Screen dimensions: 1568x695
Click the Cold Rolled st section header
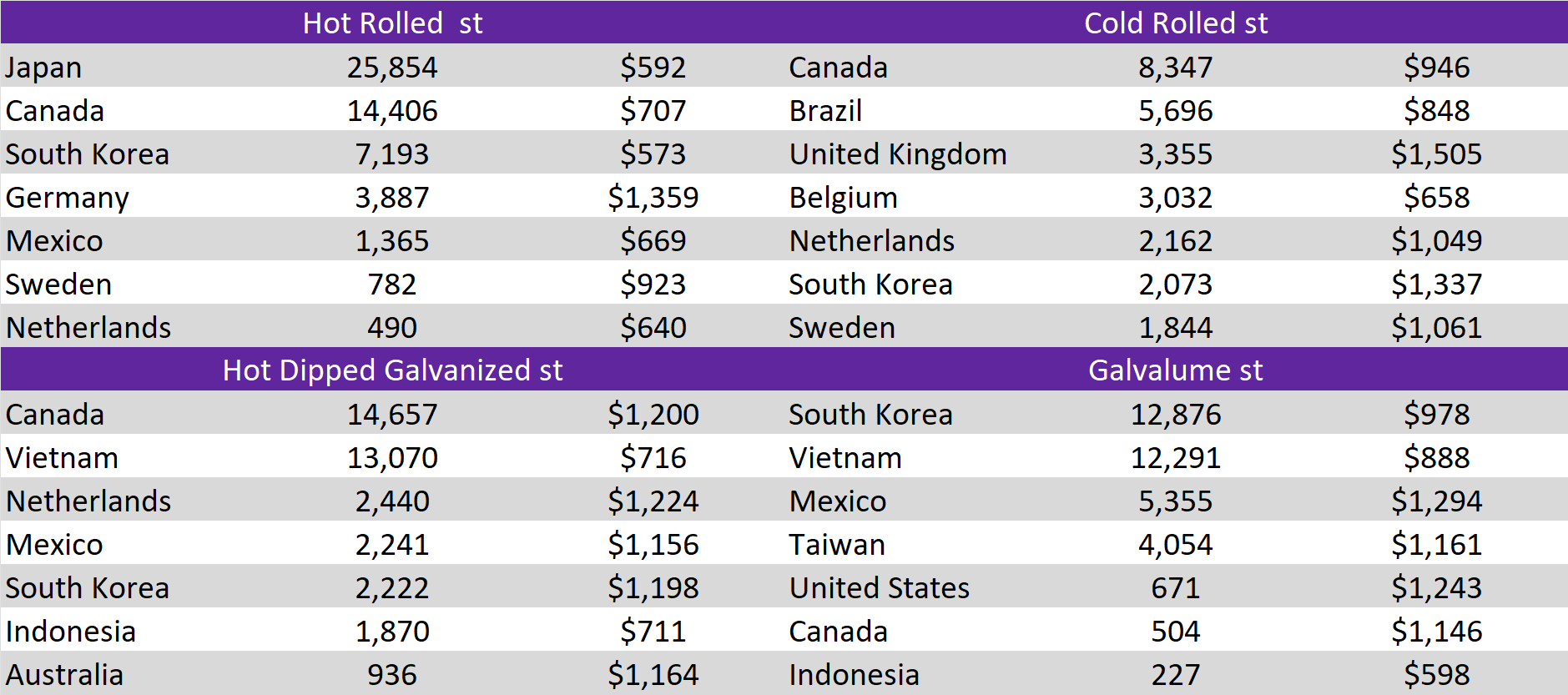pos(1175,23)
